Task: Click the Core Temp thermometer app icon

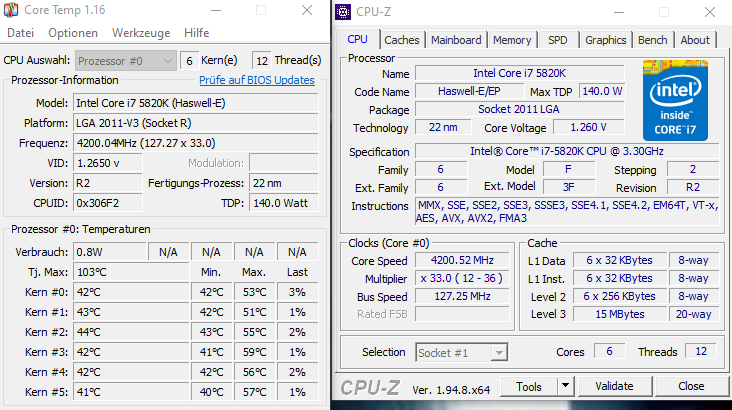Action: [11, 10]
